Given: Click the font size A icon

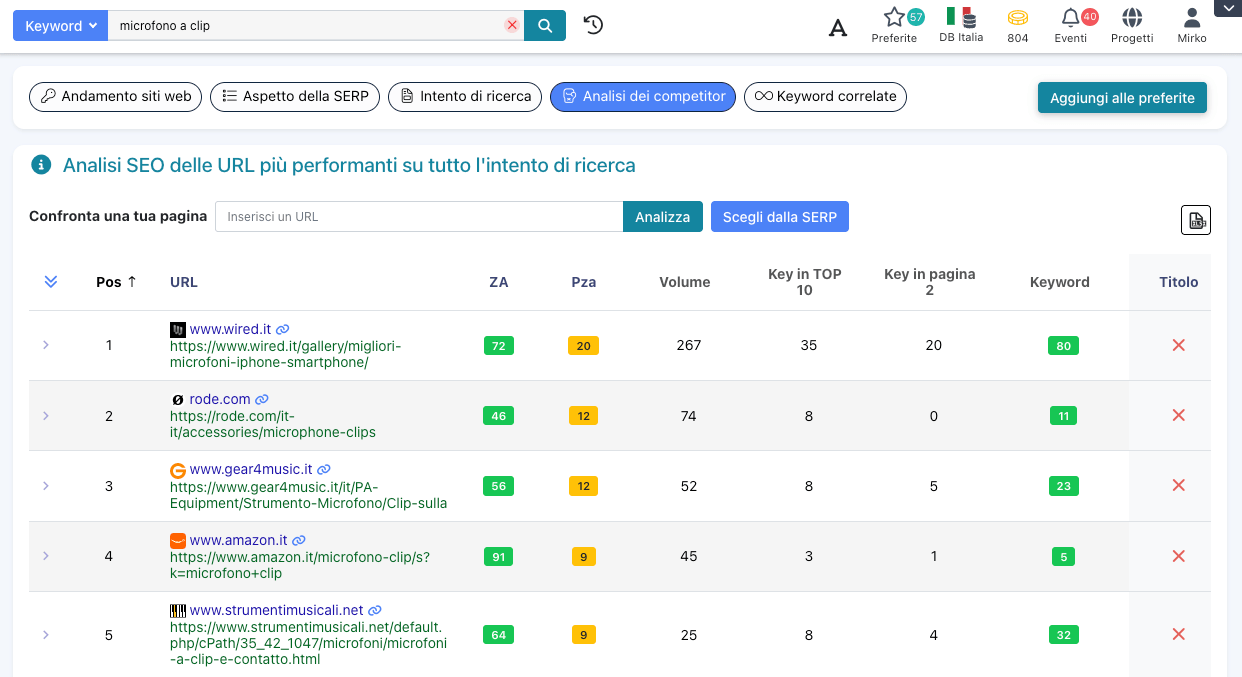Looking at the screenshot, I should click(x=838, y=27).
